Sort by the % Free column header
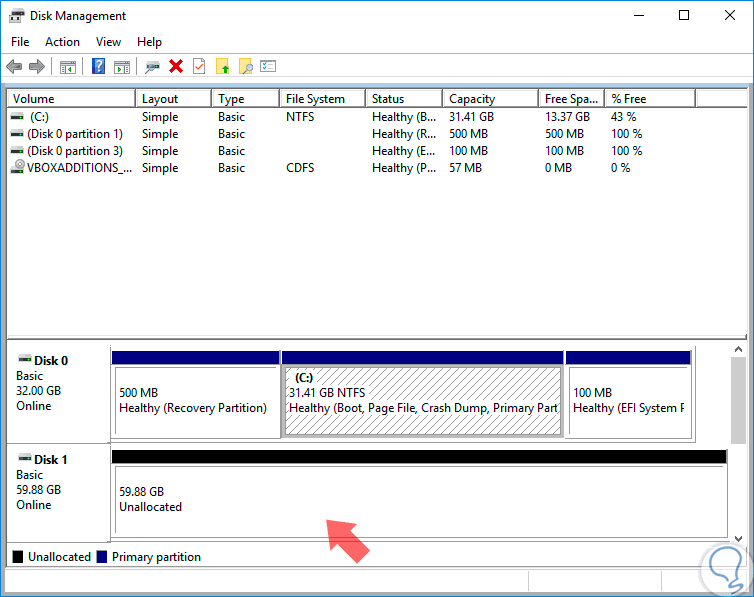 650,99
